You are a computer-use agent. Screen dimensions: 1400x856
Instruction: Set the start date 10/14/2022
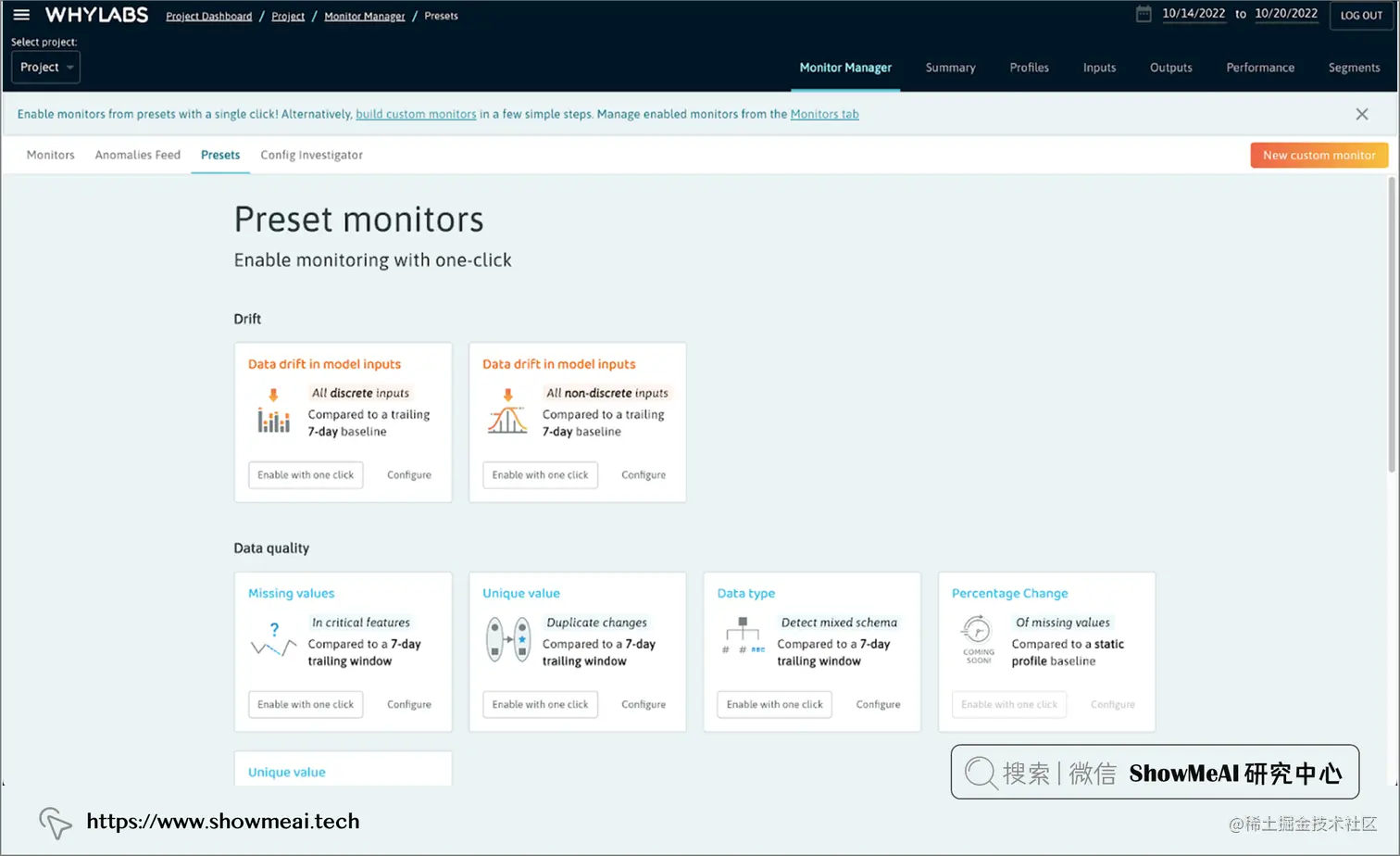(x=1193, y=14)
